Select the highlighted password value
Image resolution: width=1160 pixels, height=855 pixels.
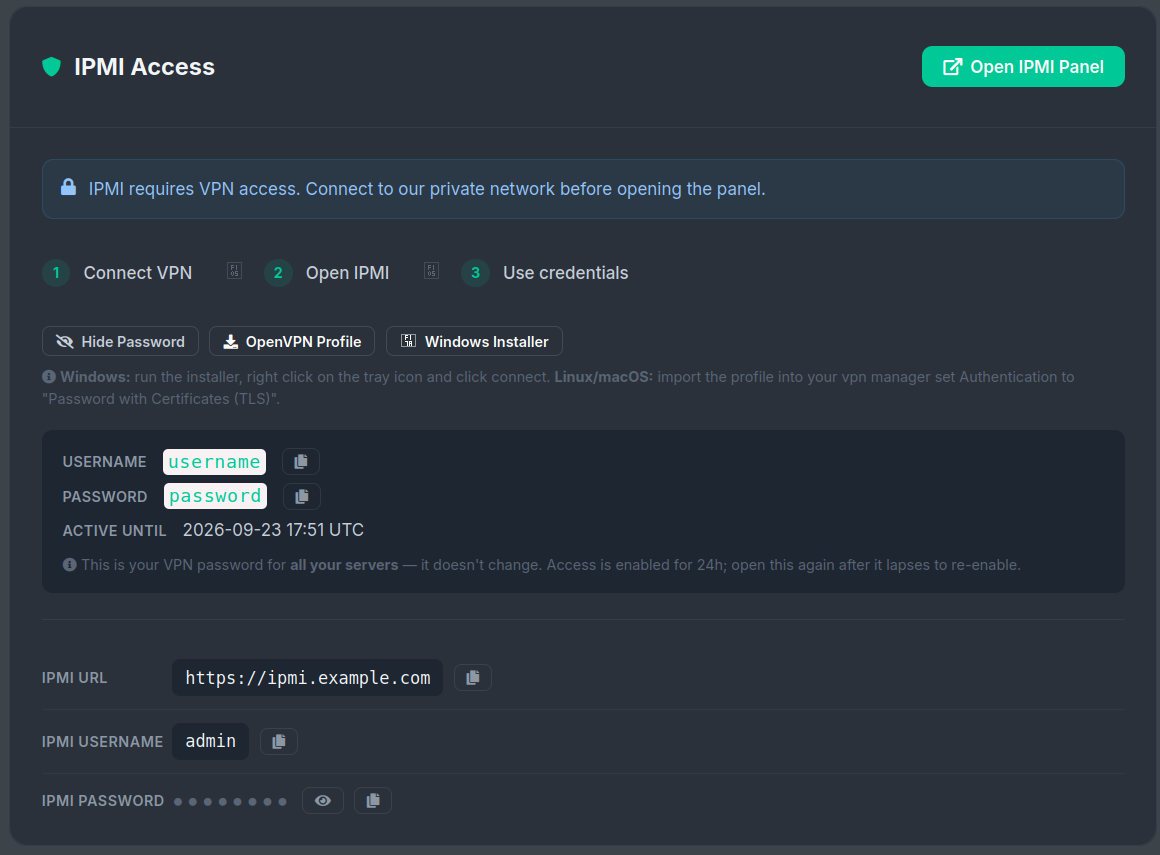coord(215,496)
